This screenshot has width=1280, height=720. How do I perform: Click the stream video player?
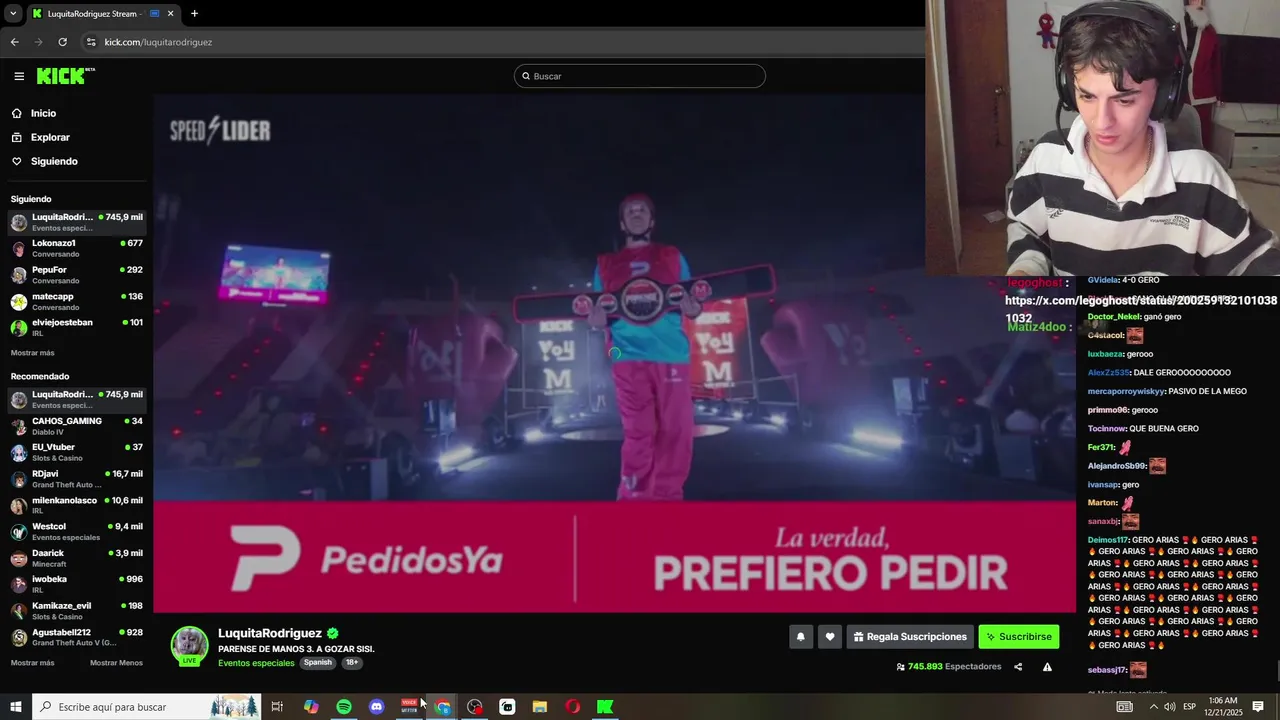(614, 353)
